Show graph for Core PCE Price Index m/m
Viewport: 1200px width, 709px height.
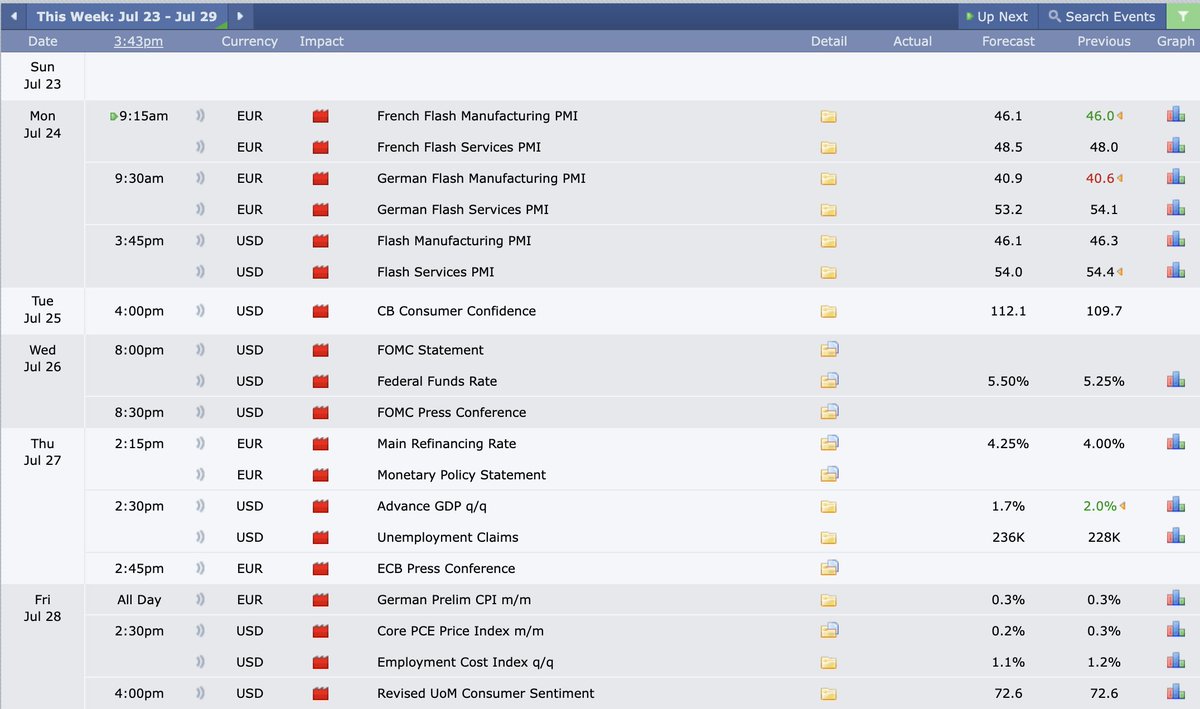1175,631
